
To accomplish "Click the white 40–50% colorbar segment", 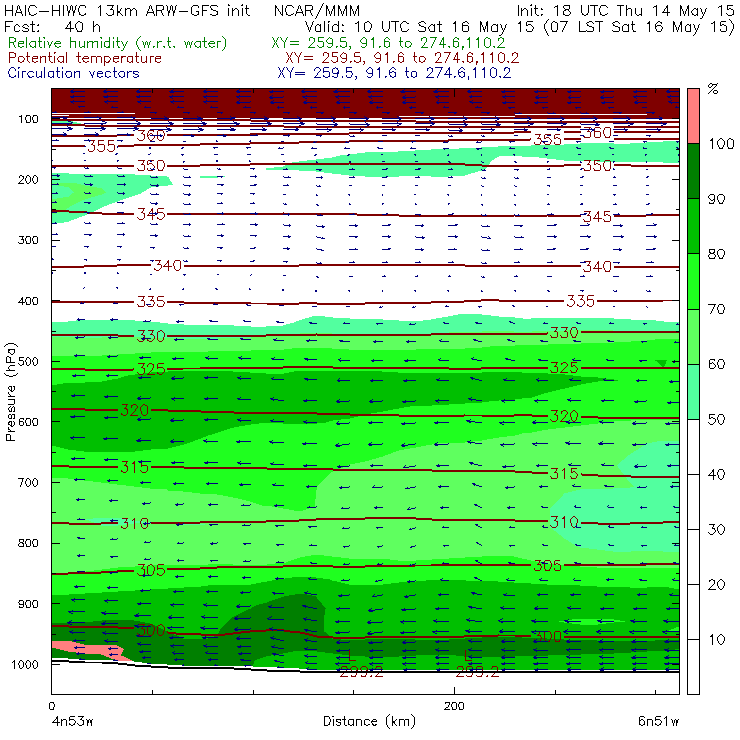I will click(x=693, y=446).
